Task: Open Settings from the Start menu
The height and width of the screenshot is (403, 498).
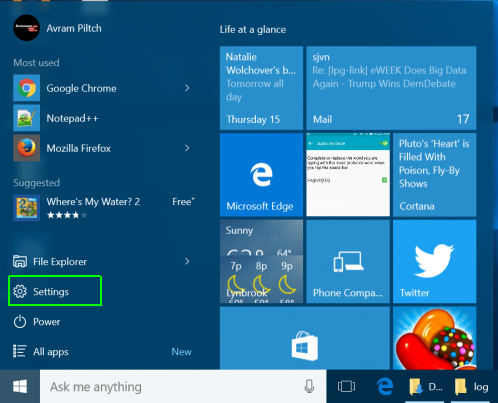Action: tap(55, 291)
